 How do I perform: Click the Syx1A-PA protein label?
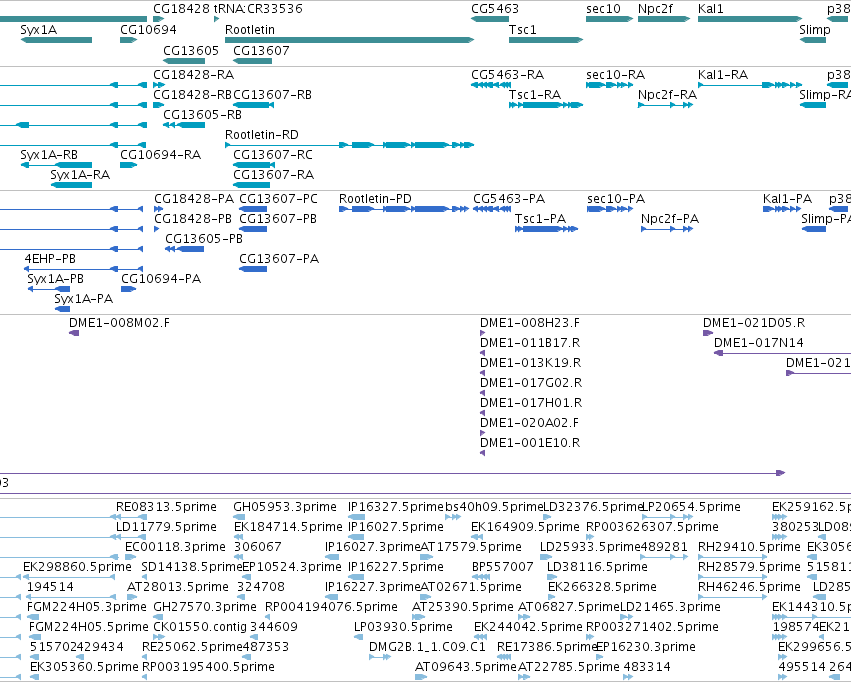(84, 299)
